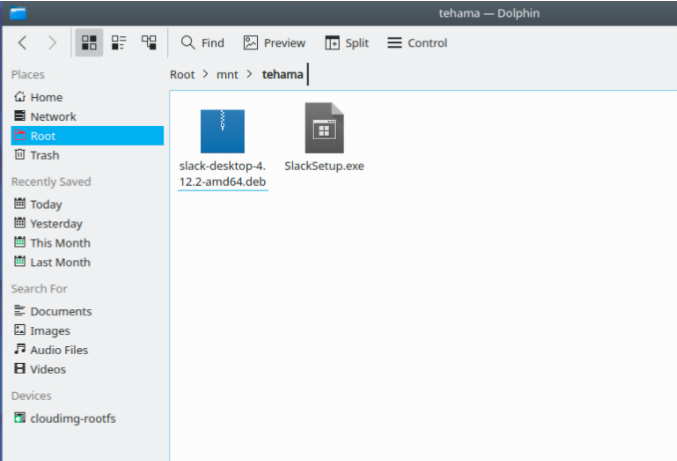Click the Dolphin folder icon in title bar

[x=18, y=13]
